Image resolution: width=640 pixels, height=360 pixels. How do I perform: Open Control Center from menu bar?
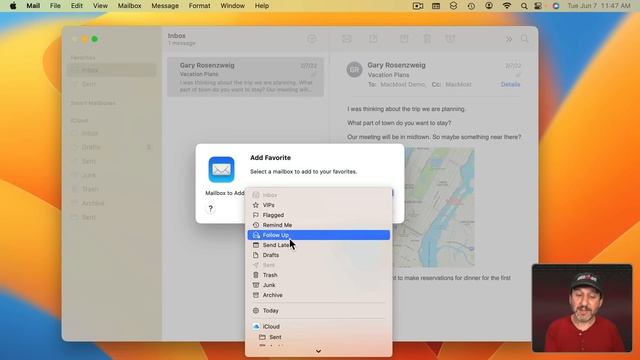pos(538,6)
